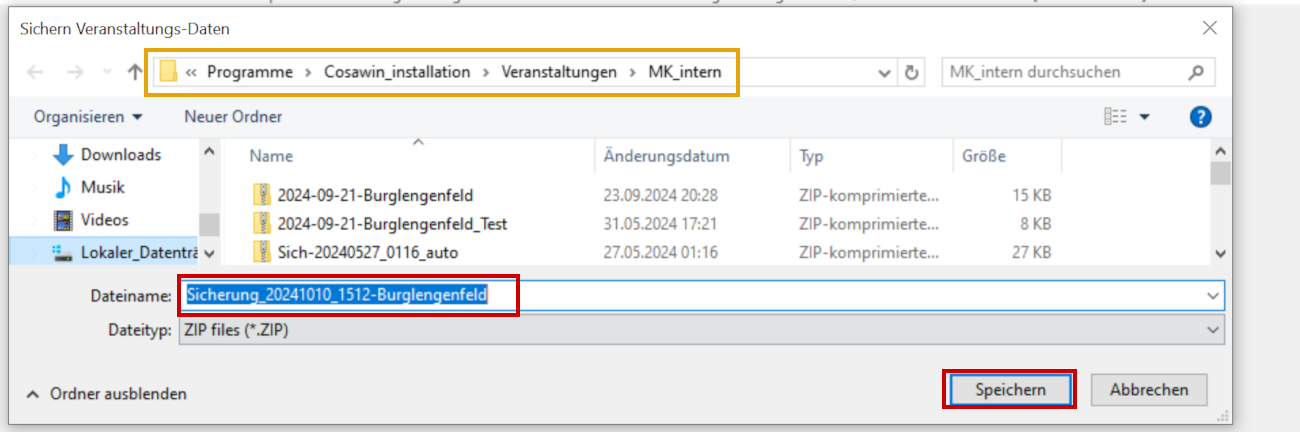
Task: Collapse folders with Ordner ausblenden
Action: (x=107, y=394)
